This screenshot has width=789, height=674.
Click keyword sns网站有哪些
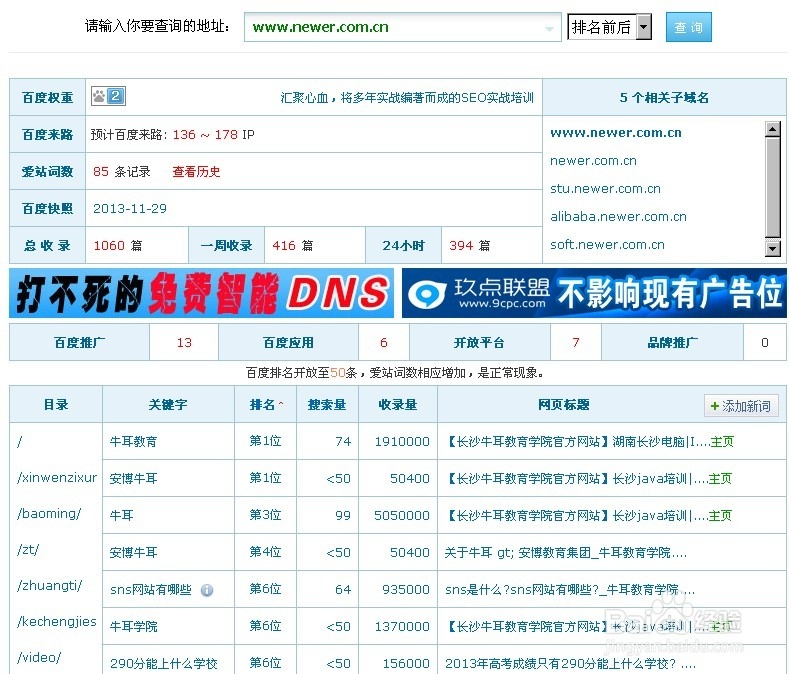click(151, 590)
